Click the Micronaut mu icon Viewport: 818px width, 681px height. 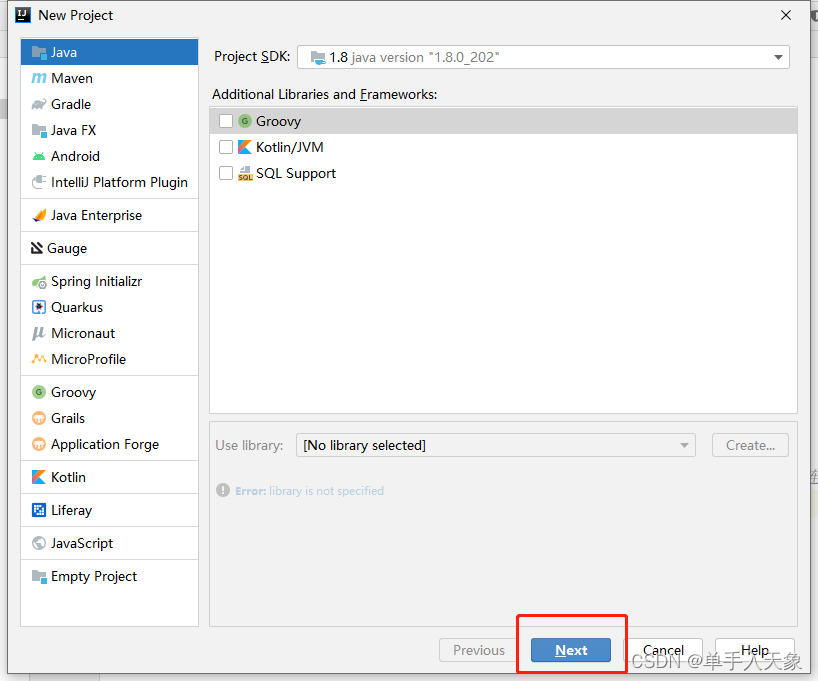[x=39, y=333]
